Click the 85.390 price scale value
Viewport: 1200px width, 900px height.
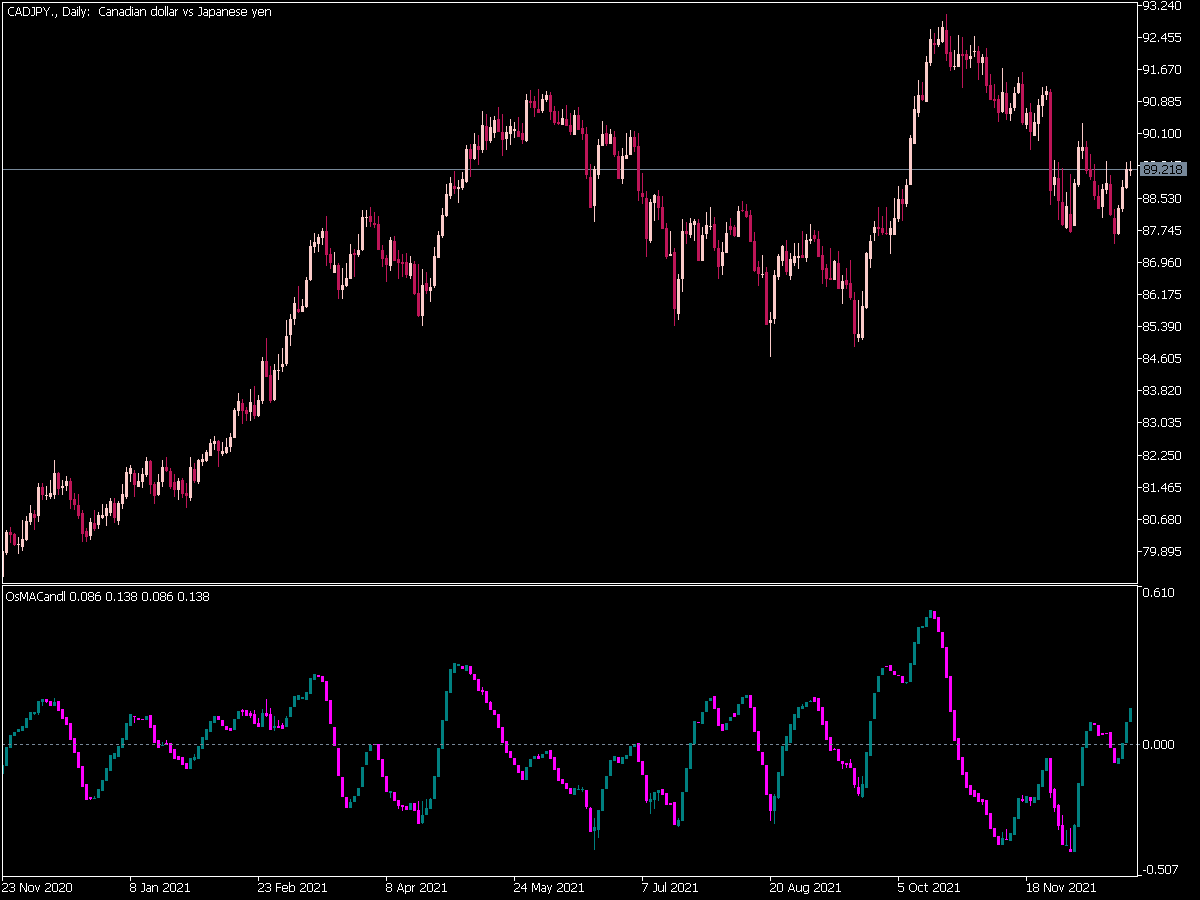click(1161, 327)
